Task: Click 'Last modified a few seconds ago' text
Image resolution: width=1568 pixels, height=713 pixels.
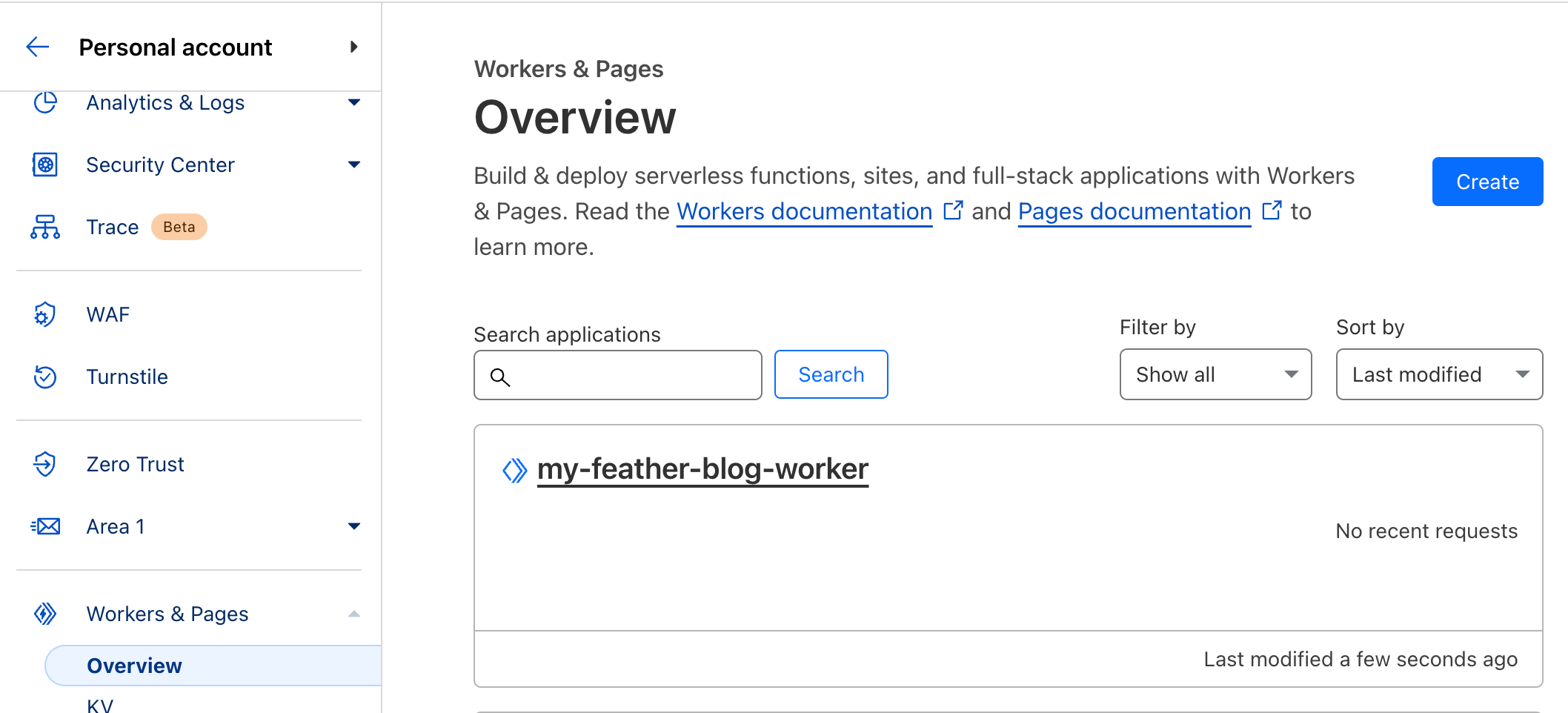Action: (x=1361, y=659)
